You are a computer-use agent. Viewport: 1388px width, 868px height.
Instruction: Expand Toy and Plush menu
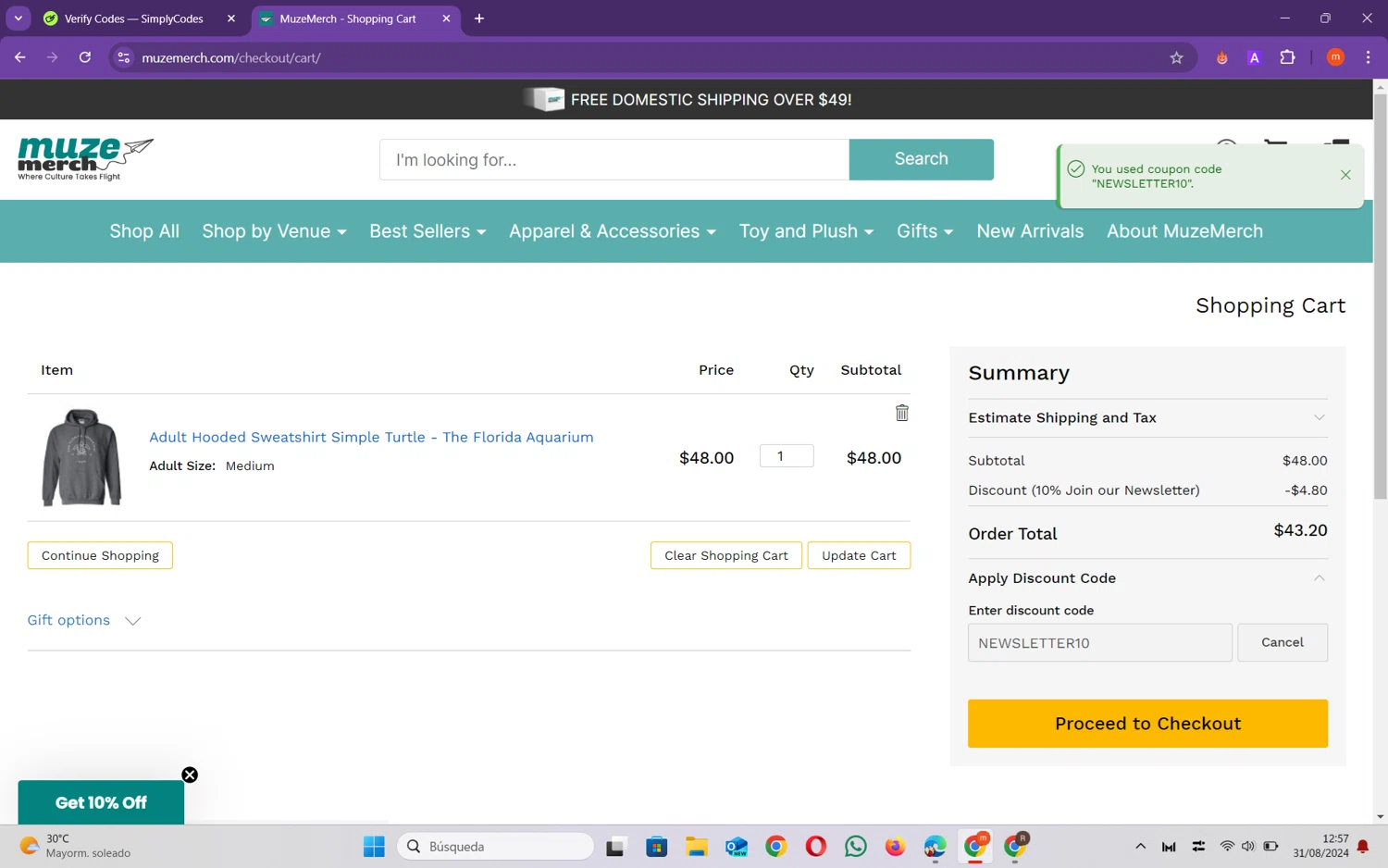(x=806, y=231)
